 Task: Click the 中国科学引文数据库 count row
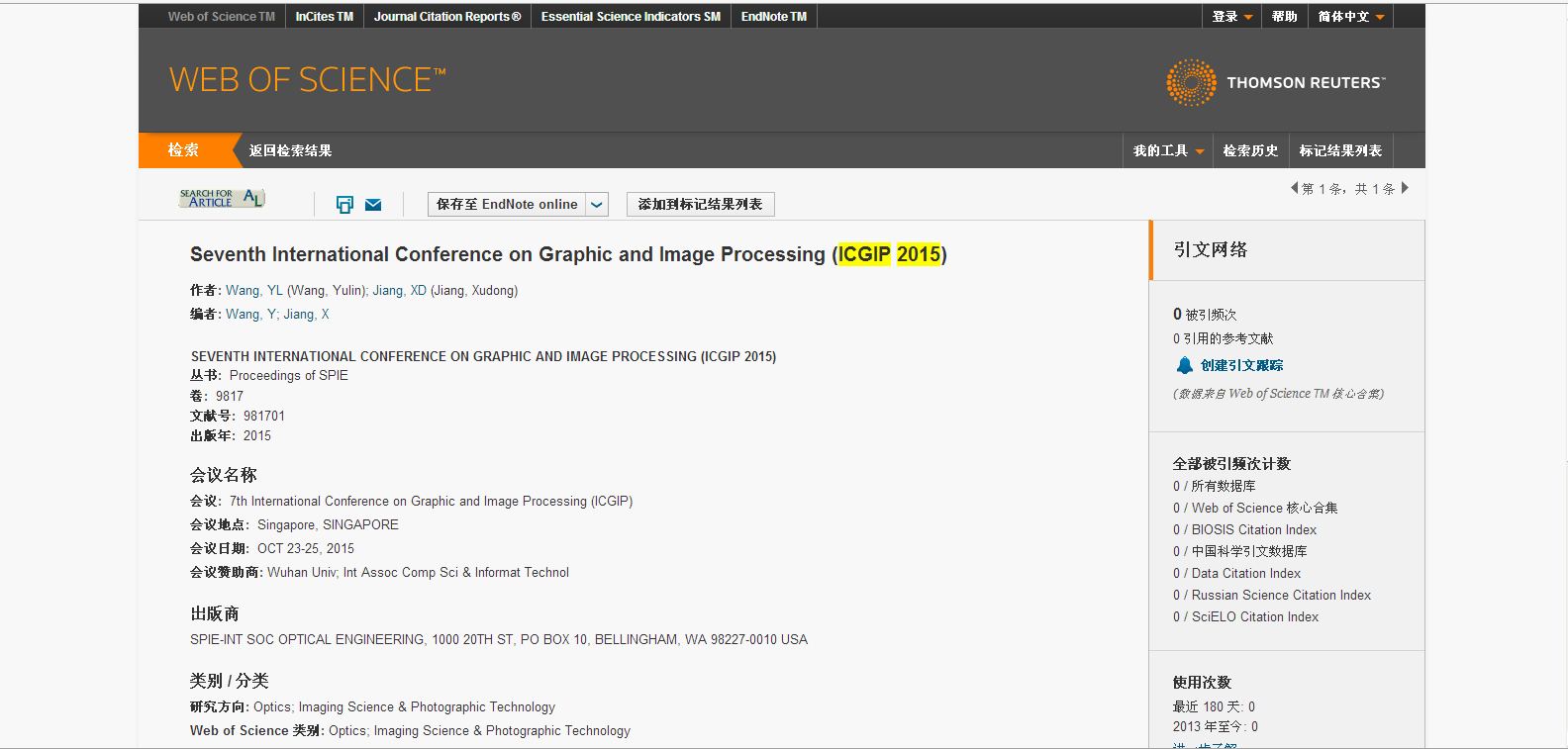[x=1240, y=552]
